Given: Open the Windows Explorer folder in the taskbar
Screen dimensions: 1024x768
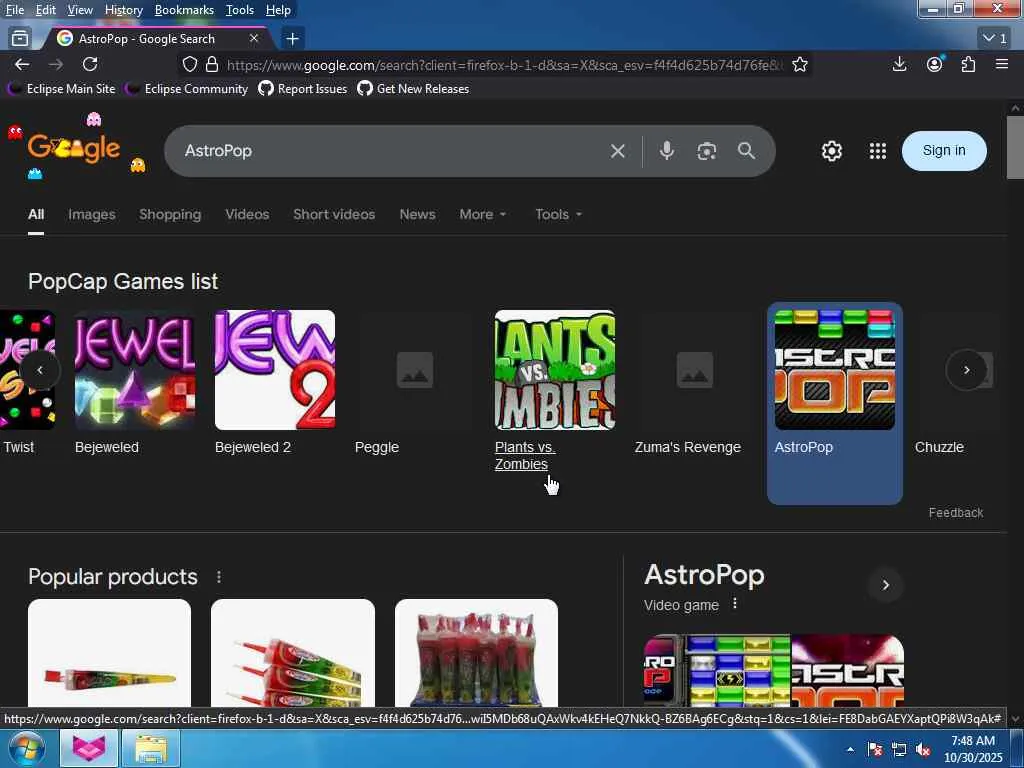Looking at the screenshot, I should point(151,748).
